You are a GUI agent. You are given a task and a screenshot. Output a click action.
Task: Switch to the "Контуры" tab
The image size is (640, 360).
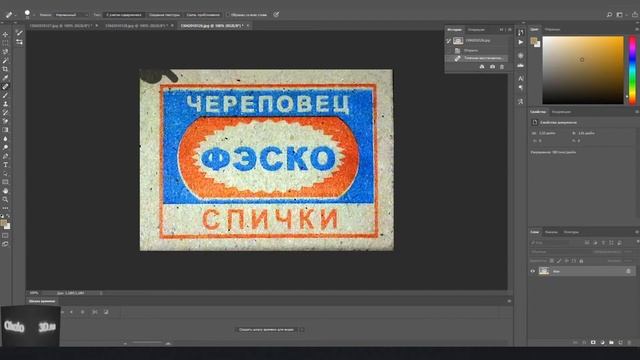pyautogui.click(x=571, y=232)
